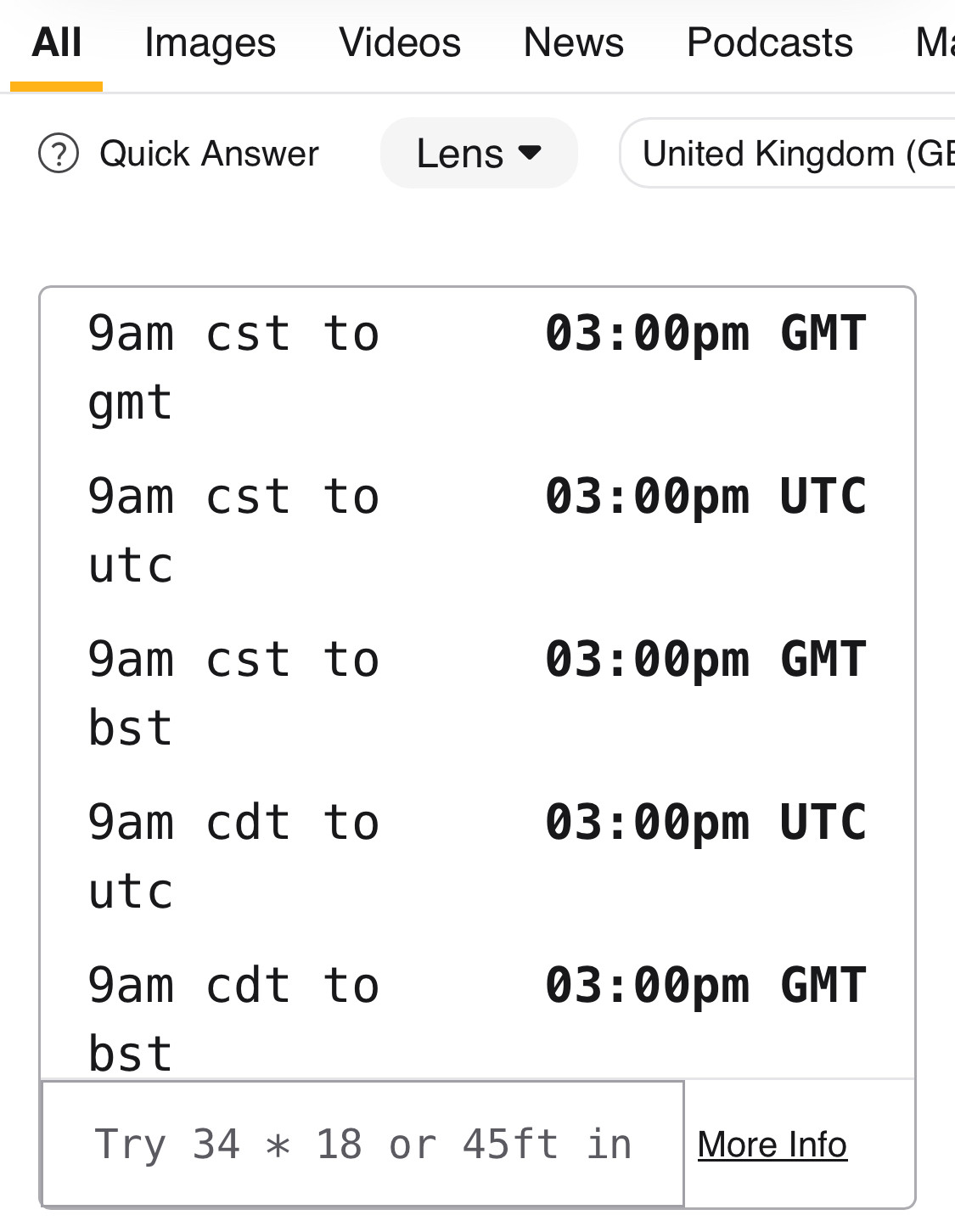Click the first 03:00pm GMT result
955x1232 pixels.
[x=705, y=333]
